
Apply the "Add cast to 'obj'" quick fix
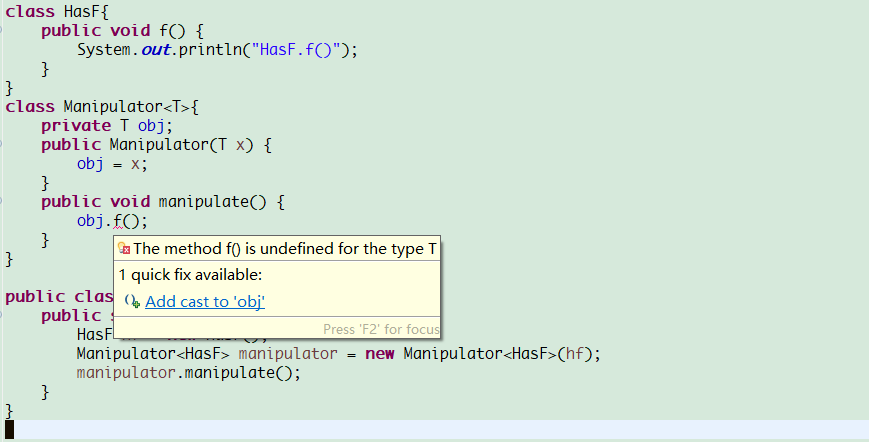(205, 301)
